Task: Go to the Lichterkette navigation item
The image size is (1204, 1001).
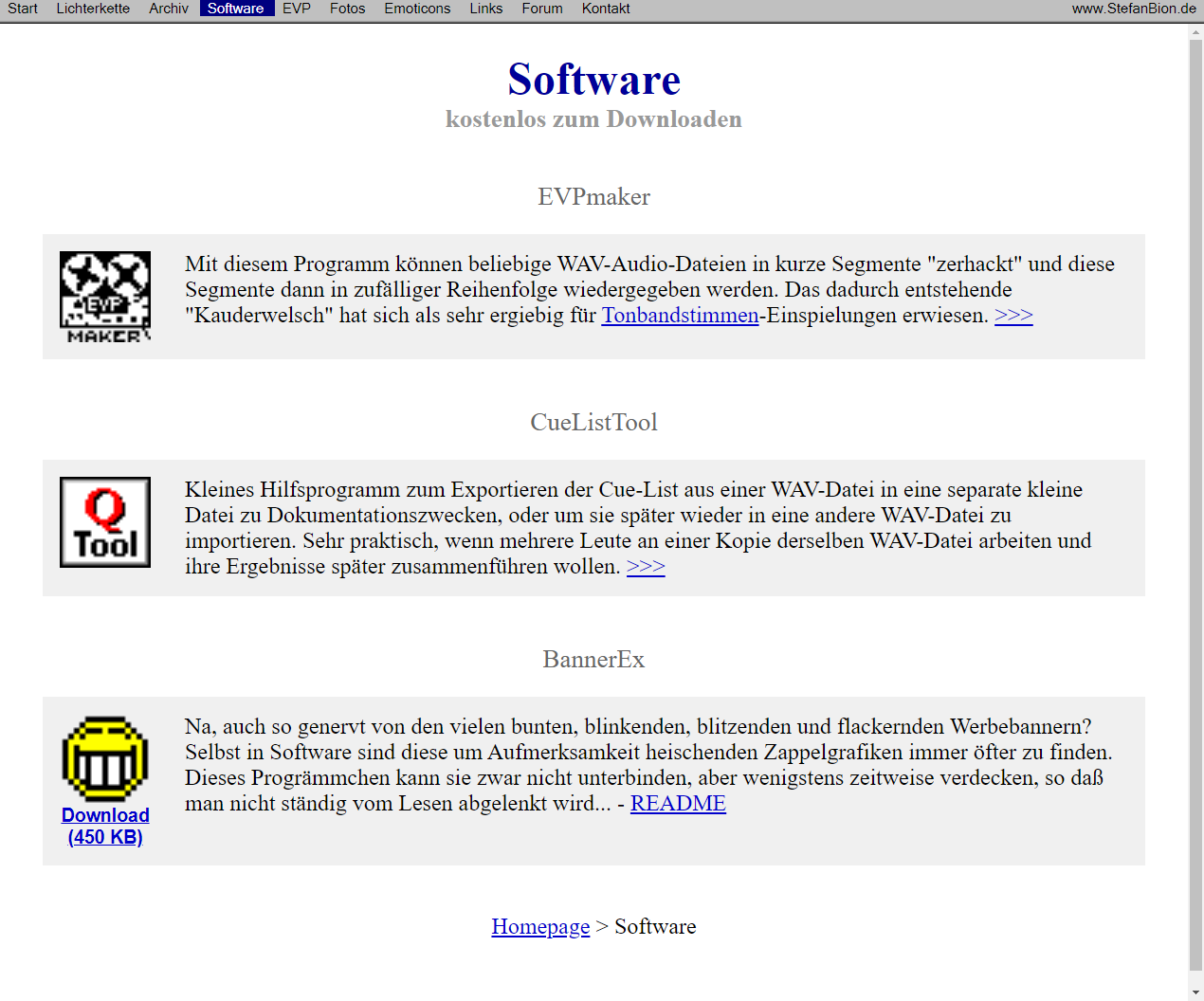Action: [x=93, y=9]
